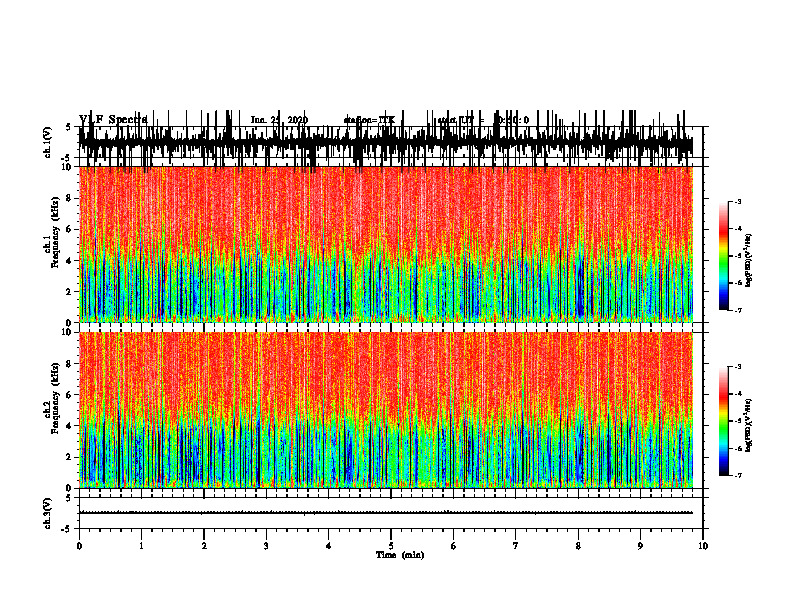This screenshot has width=792, height=612.
Task: Click the ch.1 spectrogram color scale bar
Action: [x=723, y=256]
